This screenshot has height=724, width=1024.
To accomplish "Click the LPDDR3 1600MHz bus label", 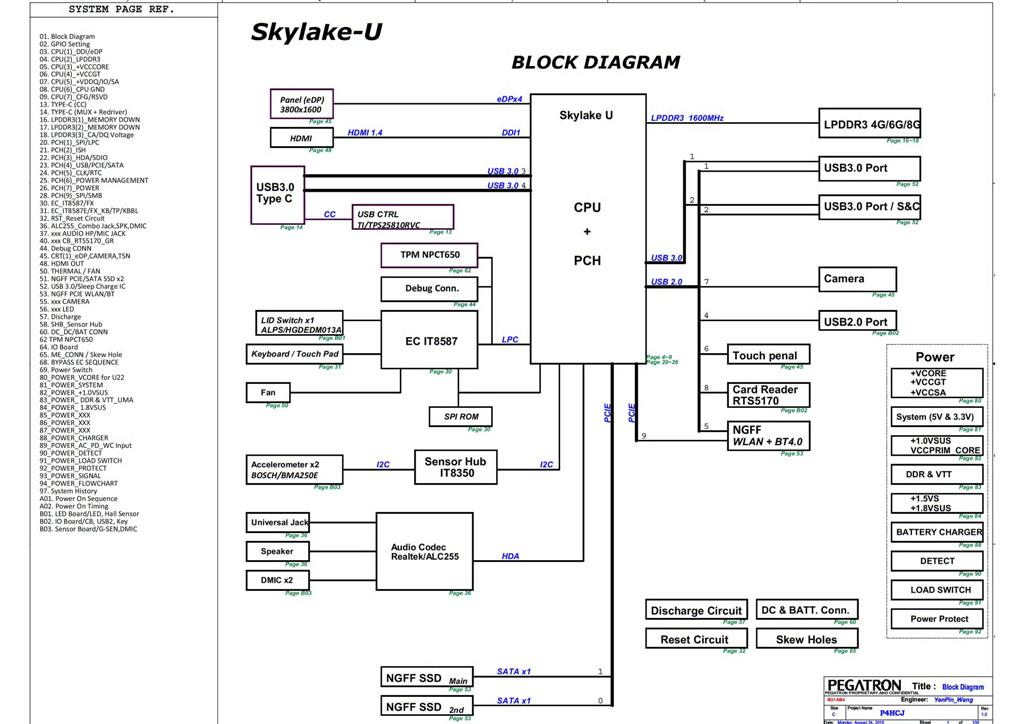I will [x=687, y=118].
